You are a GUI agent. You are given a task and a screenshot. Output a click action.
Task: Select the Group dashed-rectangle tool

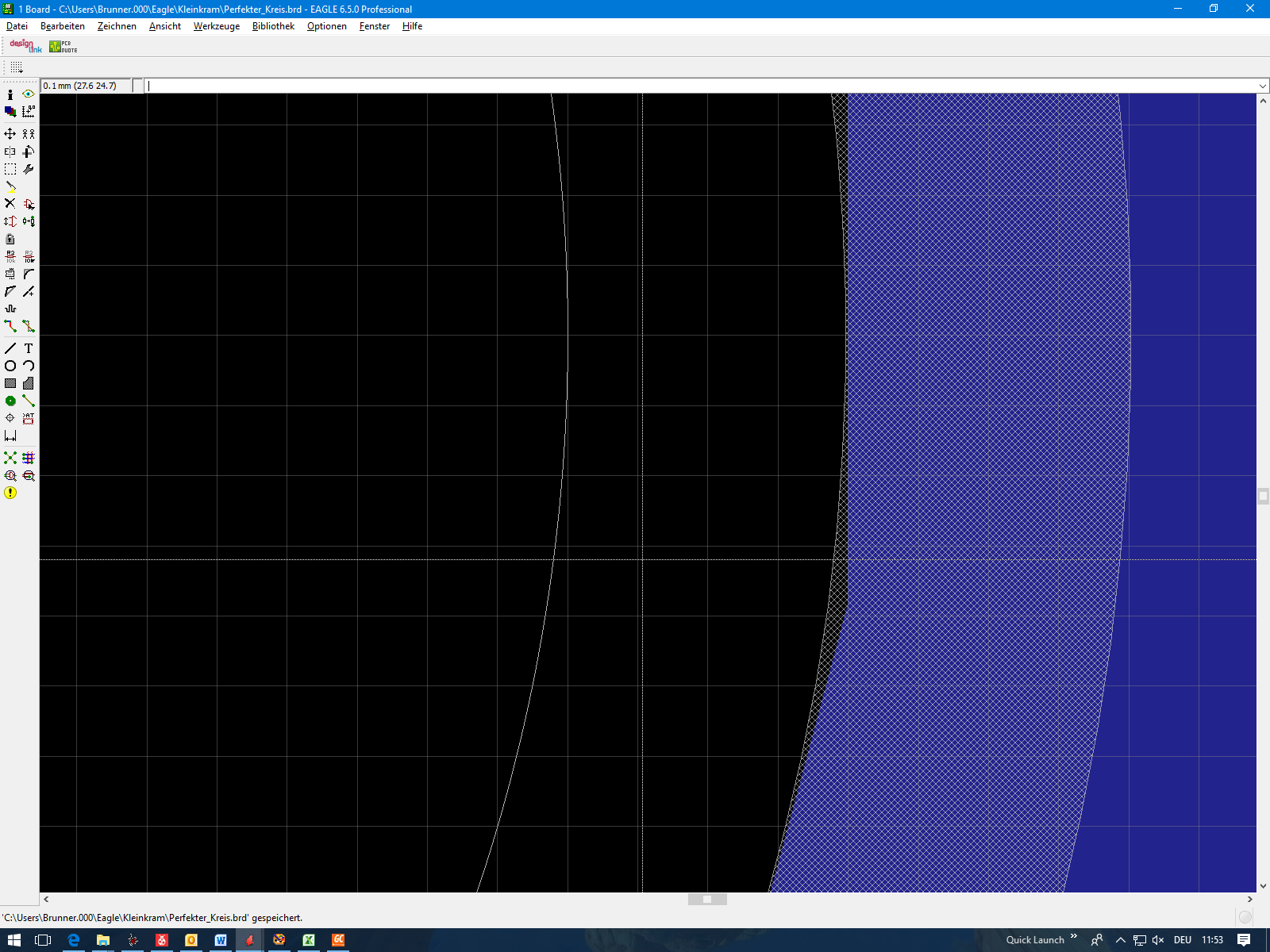pyautogui.click(x=10, y=169)
